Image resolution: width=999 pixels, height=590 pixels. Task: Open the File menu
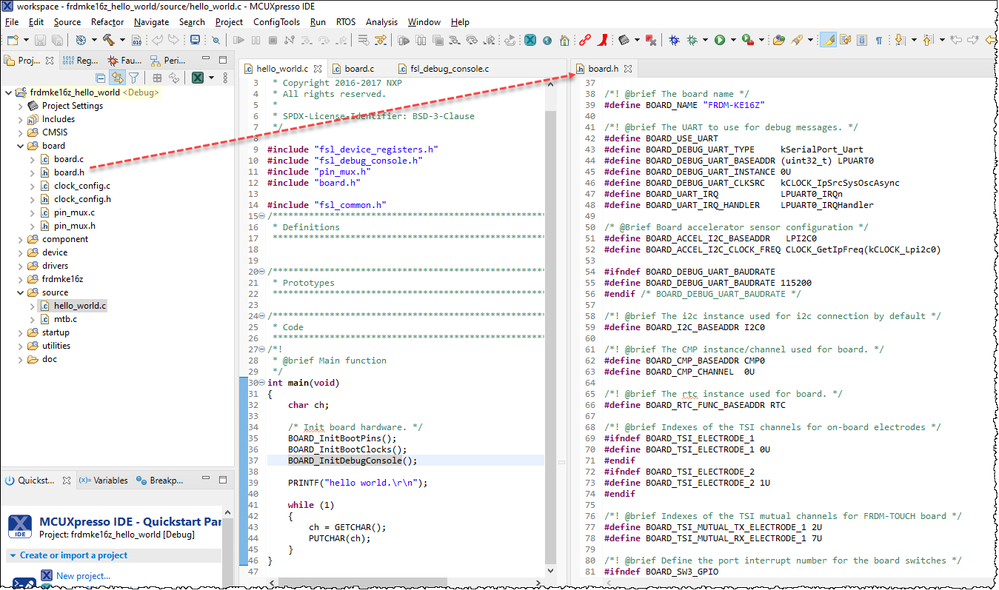[11, 22]
